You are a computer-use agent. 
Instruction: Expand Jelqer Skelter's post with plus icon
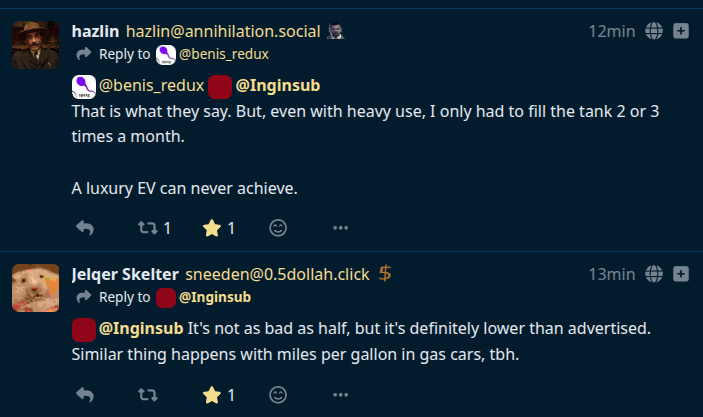point(682,274)
